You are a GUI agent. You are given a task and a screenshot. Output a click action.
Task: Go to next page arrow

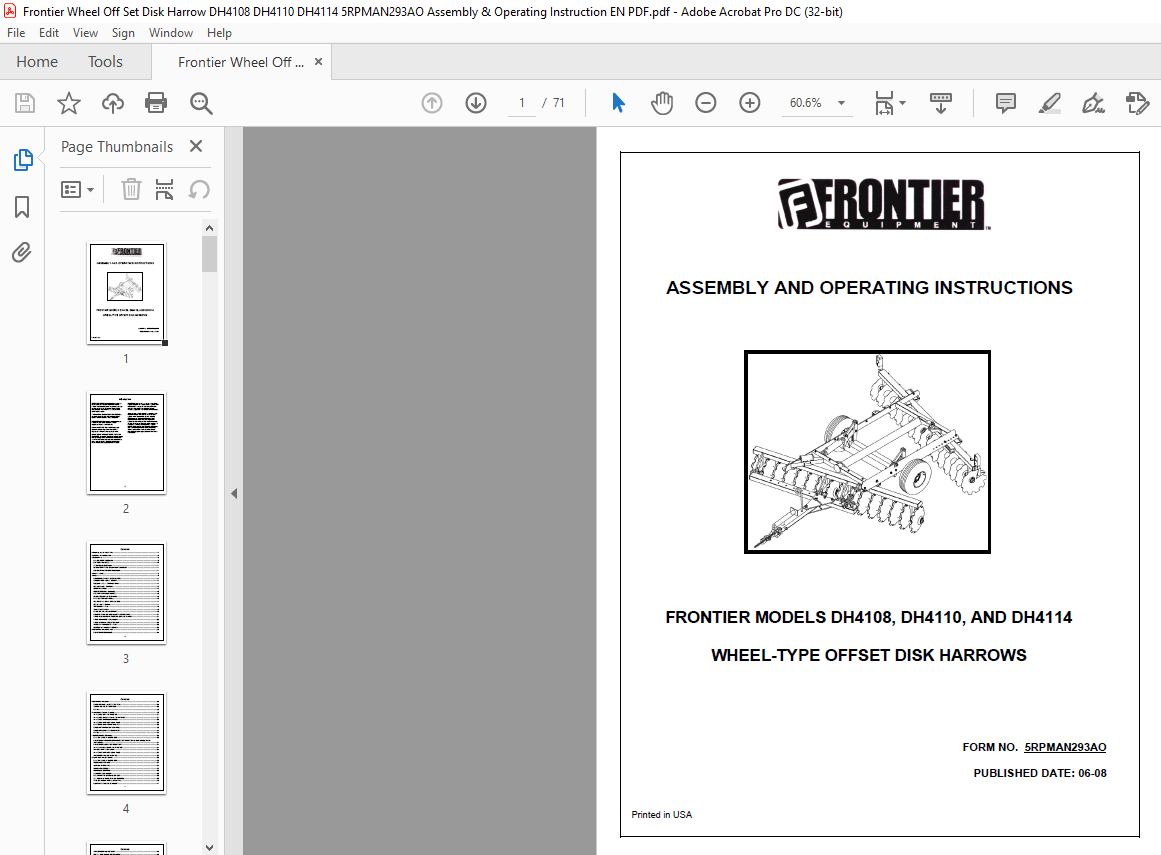click(x=476, y=103)
